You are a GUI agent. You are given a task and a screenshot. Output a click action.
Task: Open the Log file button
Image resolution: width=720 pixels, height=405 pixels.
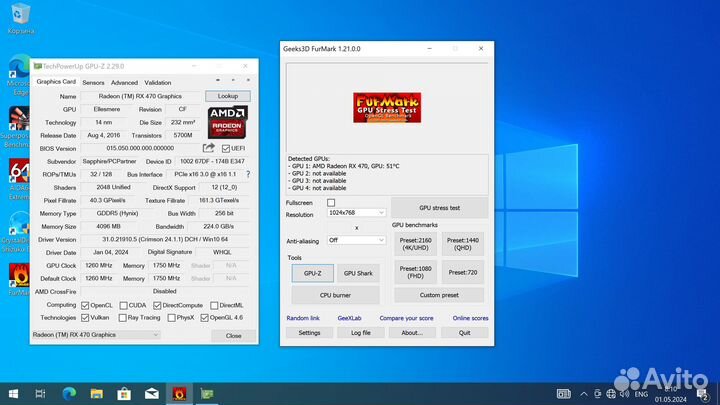[360, 332]
